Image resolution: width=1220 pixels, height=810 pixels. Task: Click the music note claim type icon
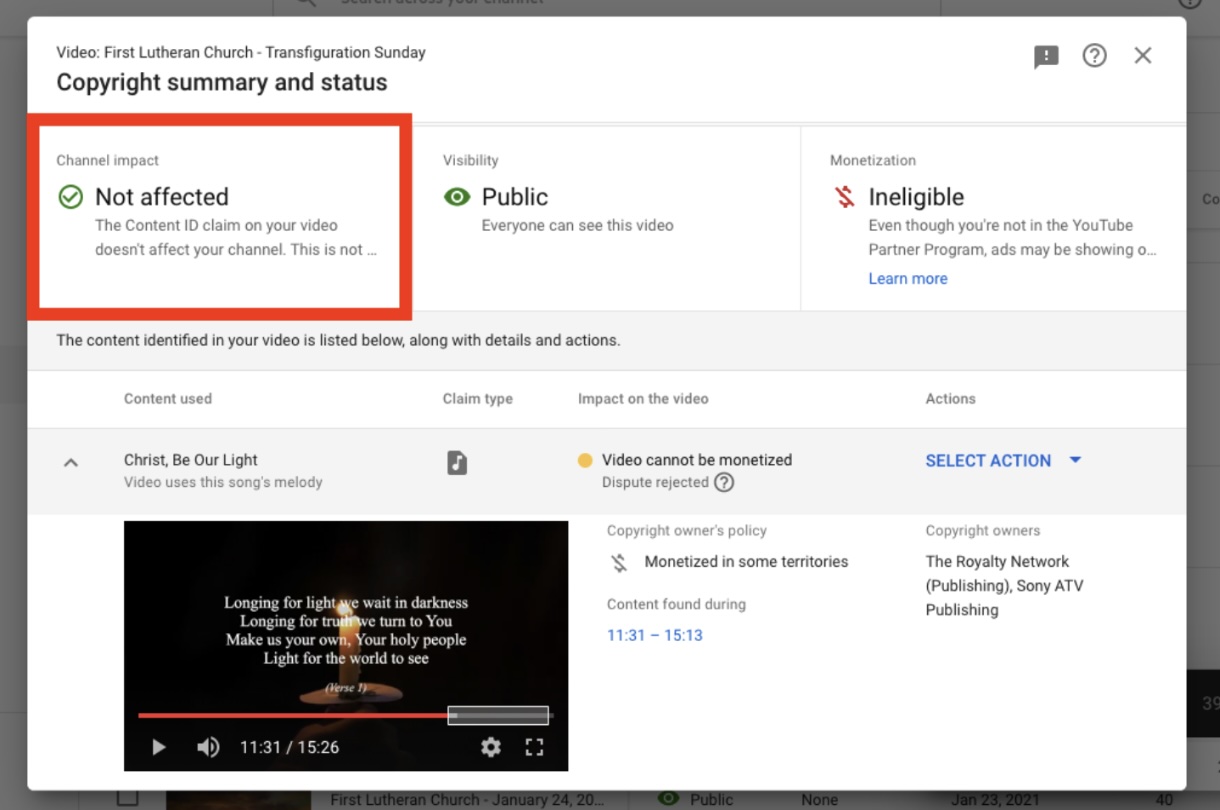pyautogui.click(x=457, y=462)
